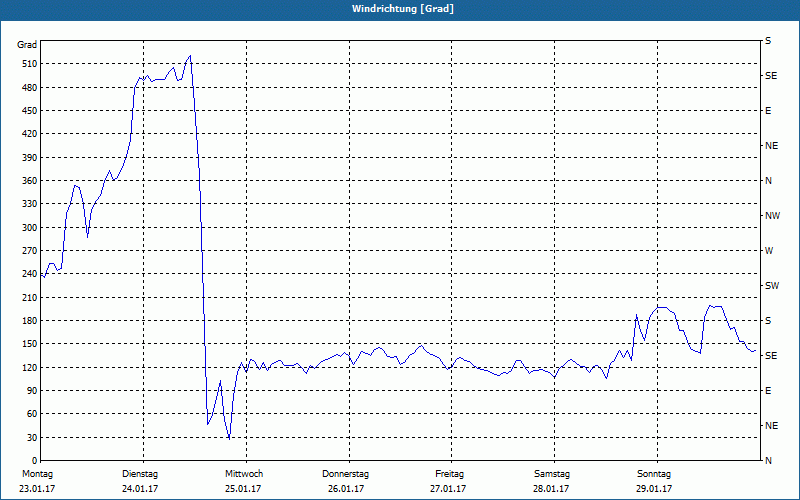Select the date '29.01.17'
The height and width of the screenshot is (500, 800).
654,489
